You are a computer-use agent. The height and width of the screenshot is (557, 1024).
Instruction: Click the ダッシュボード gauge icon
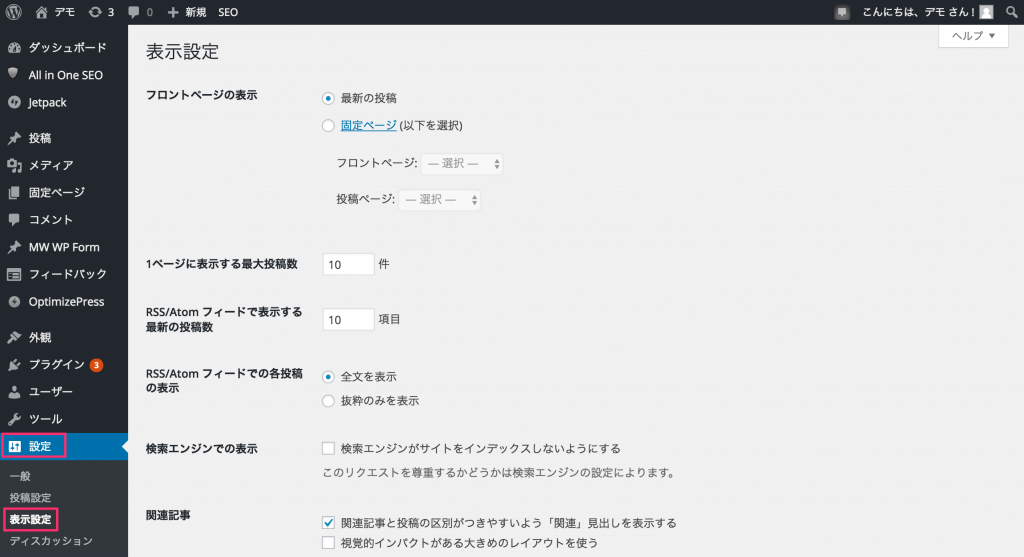pos(14,48)
